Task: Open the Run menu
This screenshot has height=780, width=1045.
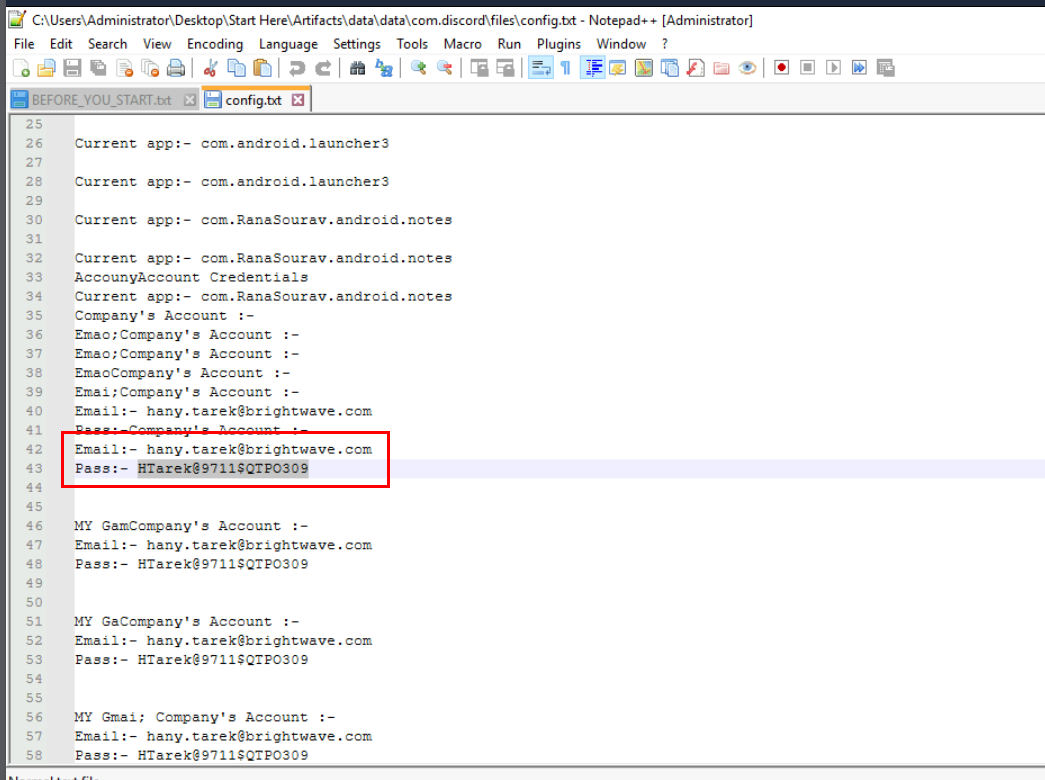Action: pyautogui.click(x=509, y=44)
